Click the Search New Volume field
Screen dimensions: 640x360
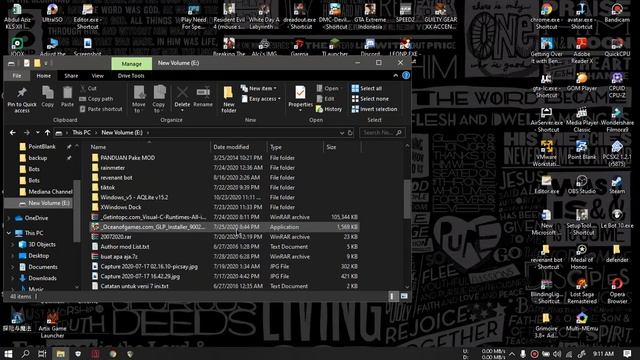[x=382, y=133]
